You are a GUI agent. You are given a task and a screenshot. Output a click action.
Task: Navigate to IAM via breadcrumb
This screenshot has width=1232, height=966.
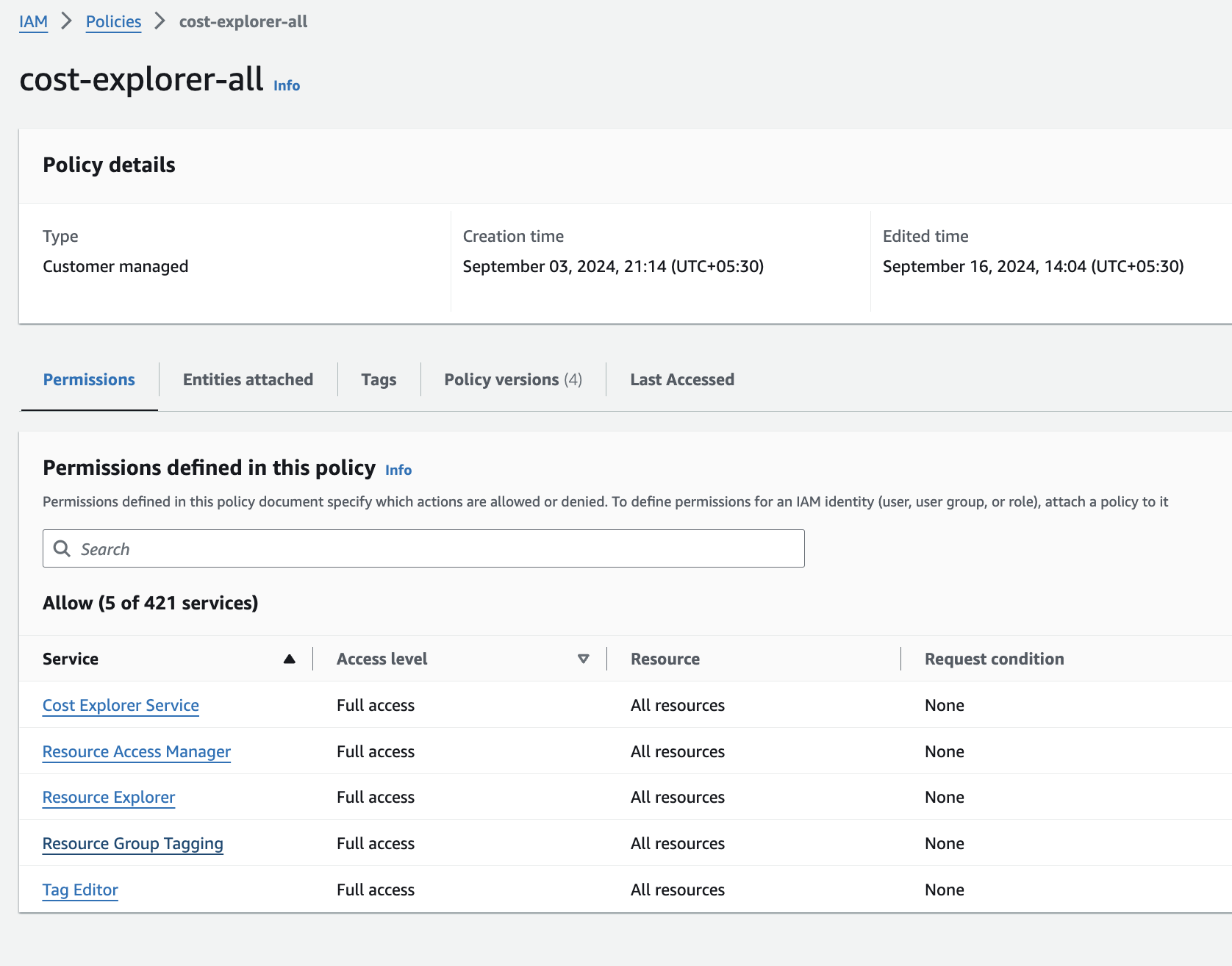coord(33,21)
